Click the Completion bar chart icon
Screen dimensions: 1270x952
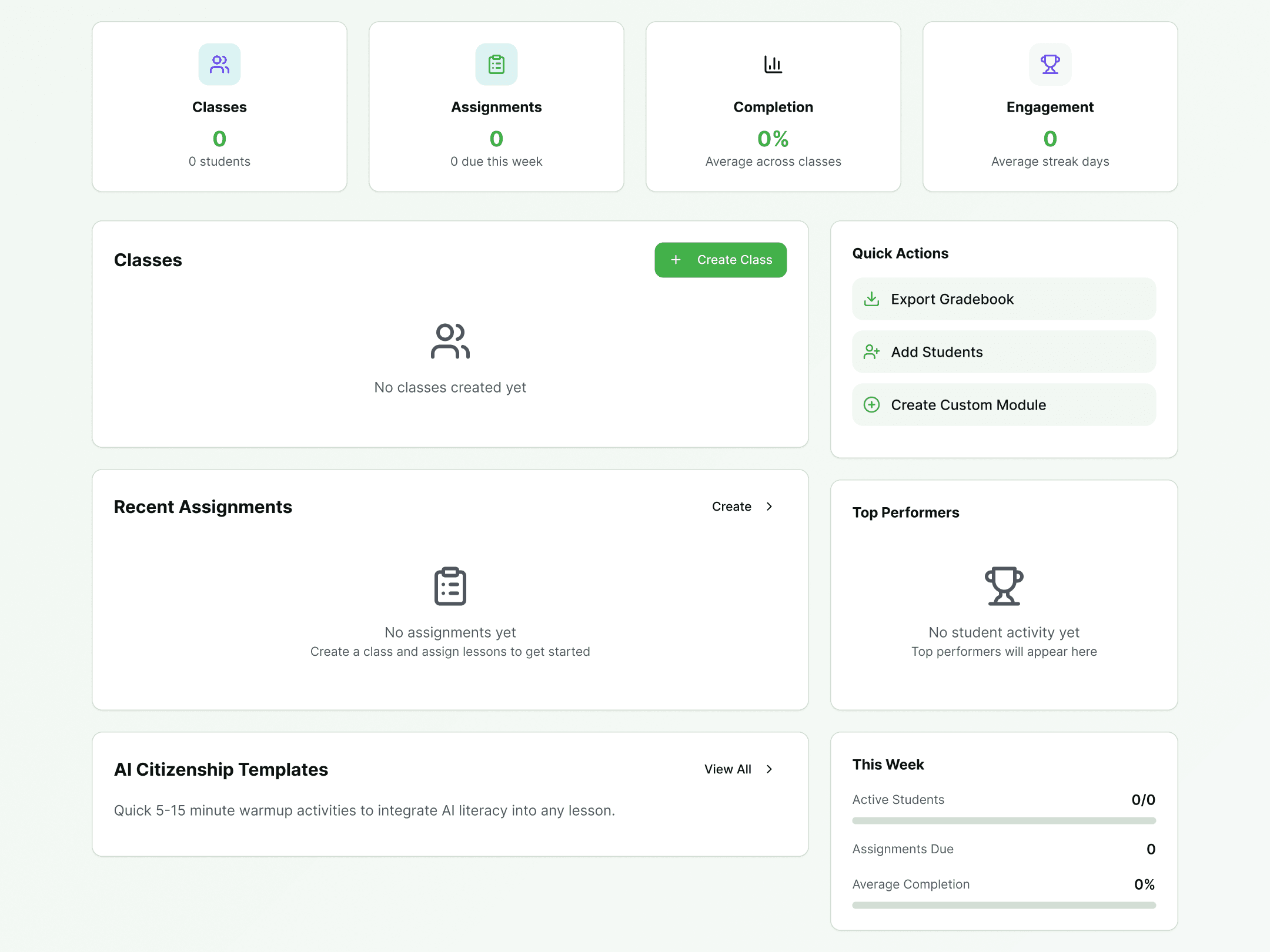point(773,65)
